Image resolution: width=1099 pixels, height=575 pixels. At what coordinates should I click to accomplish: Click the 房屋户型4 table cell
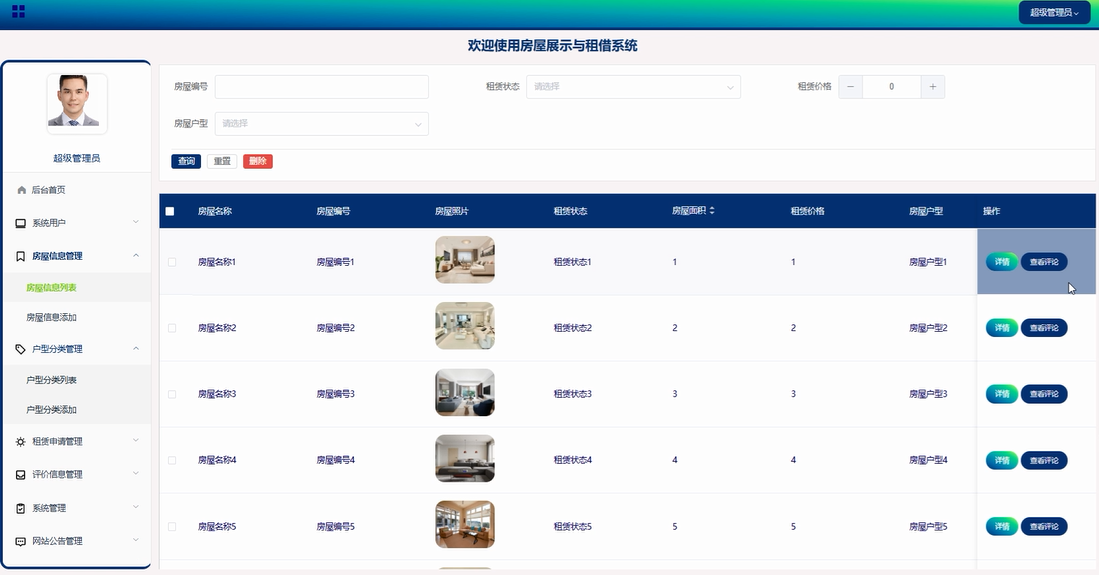coord(928,460)
